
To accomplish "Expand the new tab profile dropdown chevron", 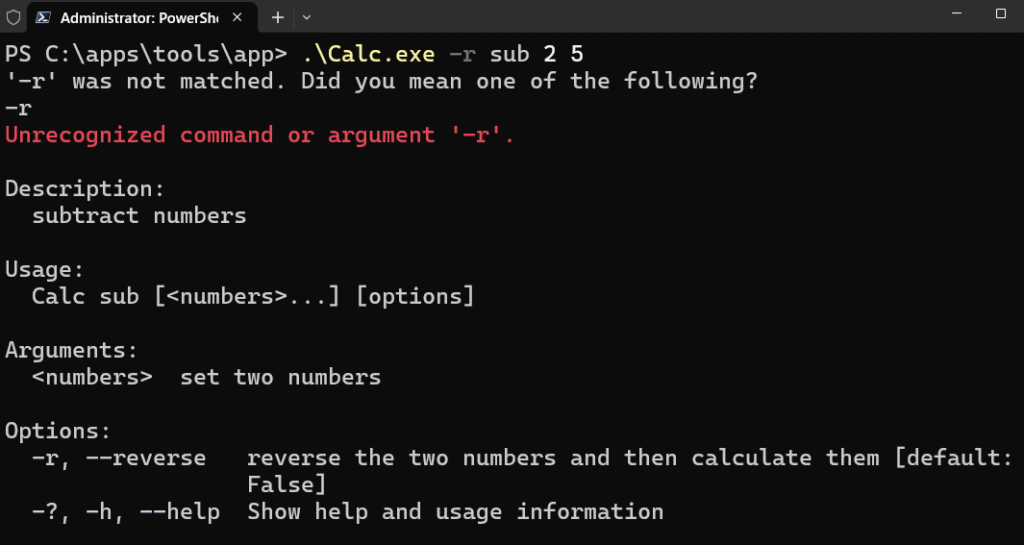I will click(x=306, y=18).
